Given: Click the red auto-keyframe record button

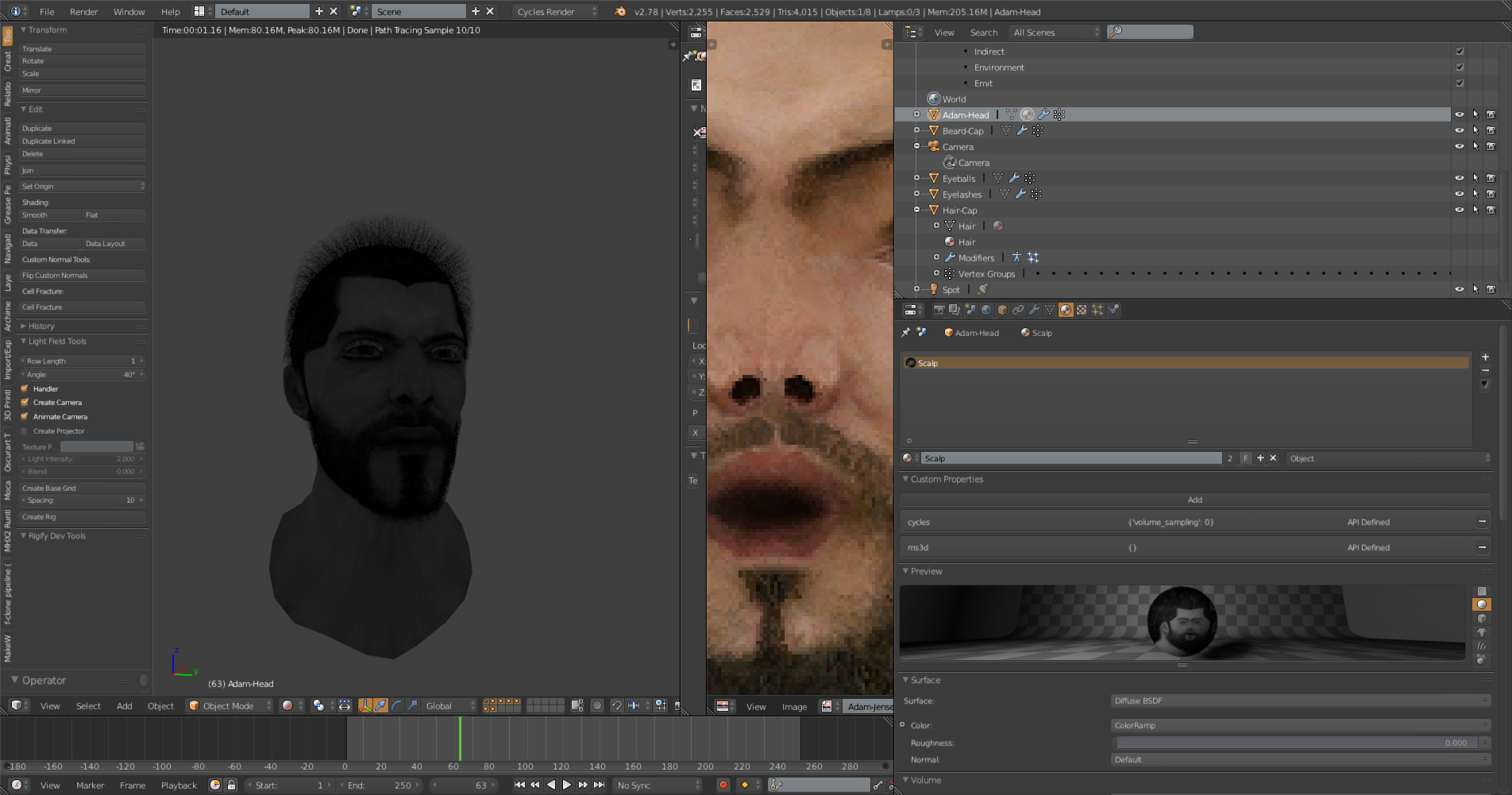Looking at the screenshot, I should 723,785.
